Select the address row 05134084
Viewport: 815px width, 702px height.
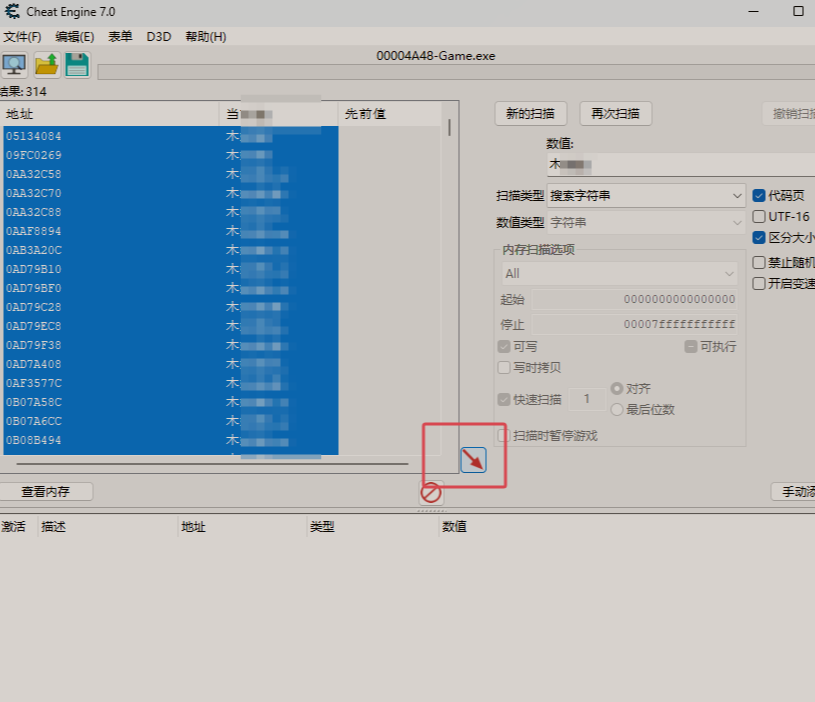point(171,136)
